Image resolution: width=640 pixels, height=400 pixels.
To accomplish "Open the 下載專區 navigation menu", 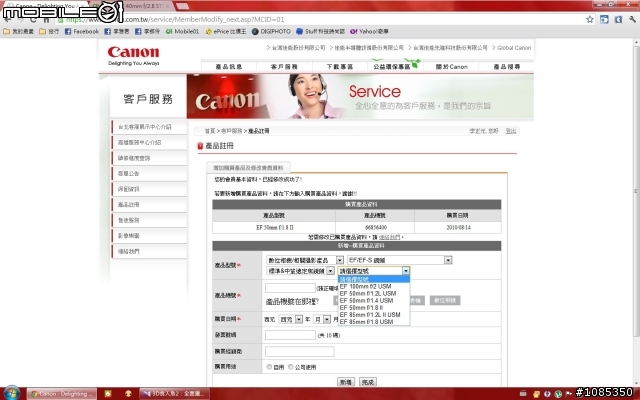I will [340, 67].
